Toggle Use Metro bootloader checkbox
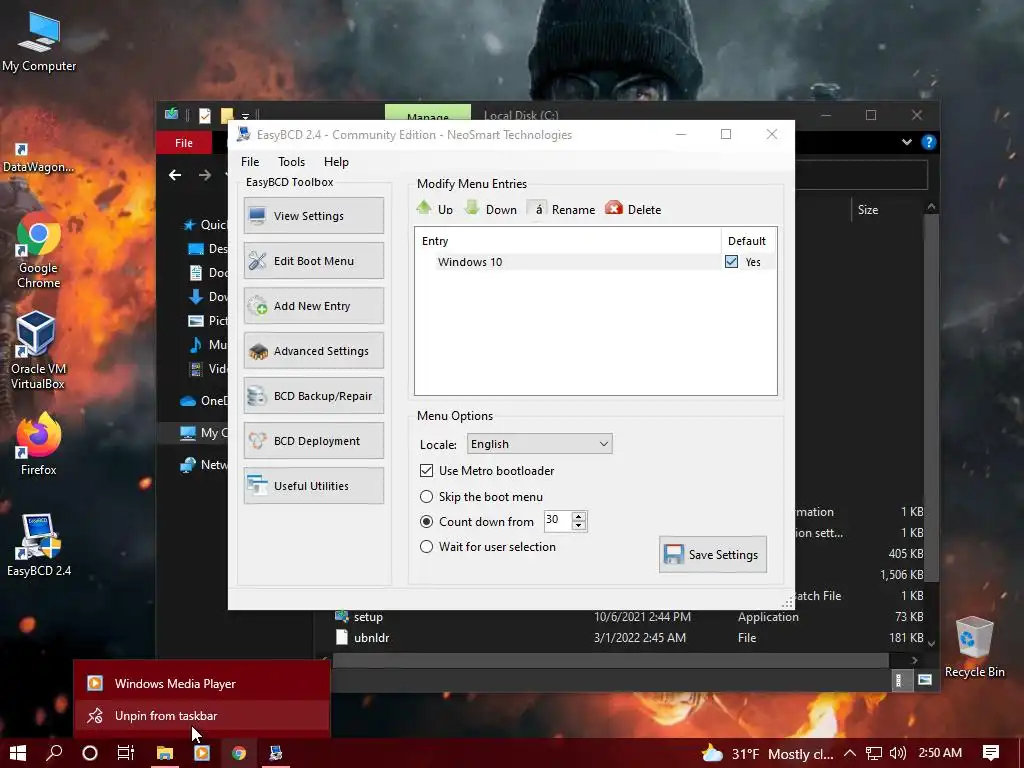The height and width of the screenshot is (768, 1024). tap(426, 470)
